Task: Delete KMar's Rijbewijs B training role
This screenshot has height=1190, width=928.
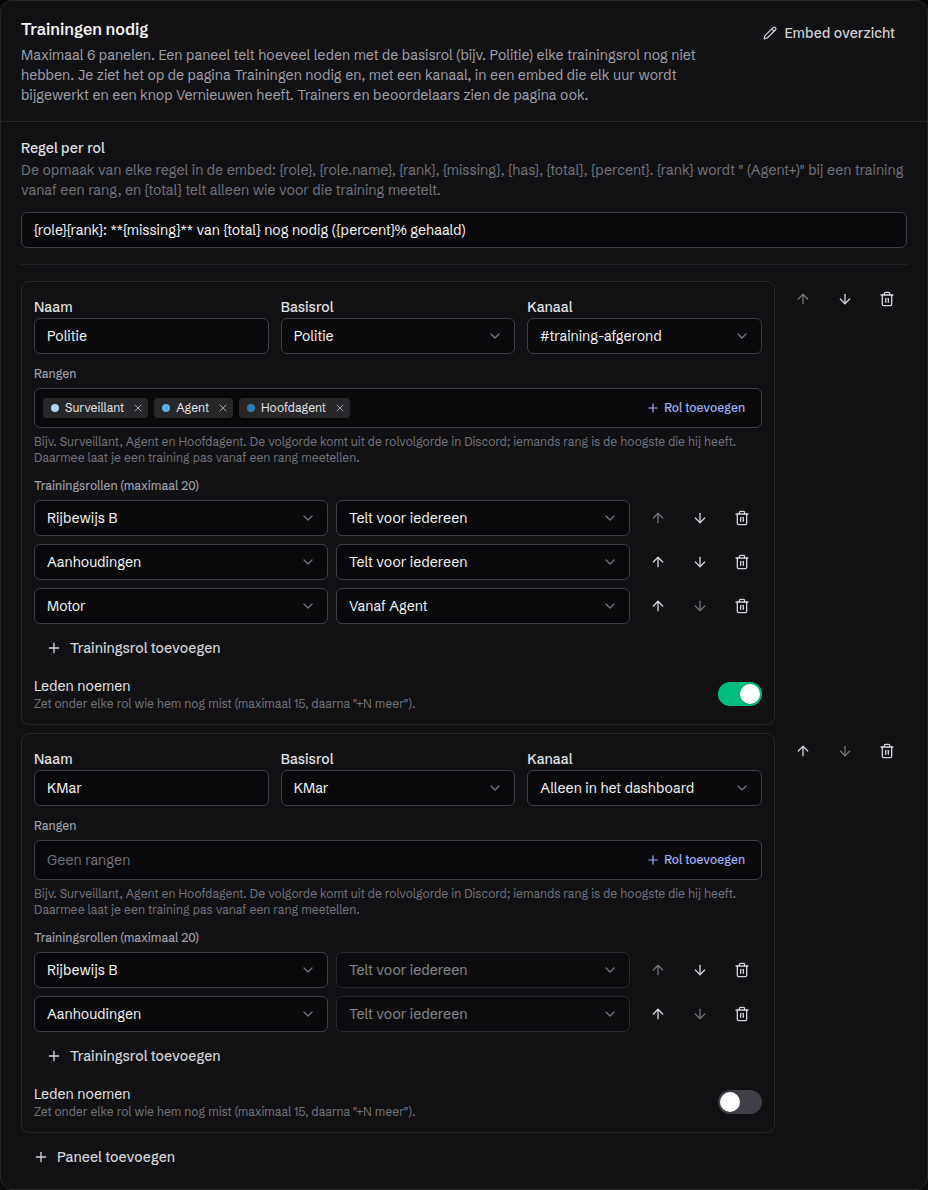Action: coord(742,970)
